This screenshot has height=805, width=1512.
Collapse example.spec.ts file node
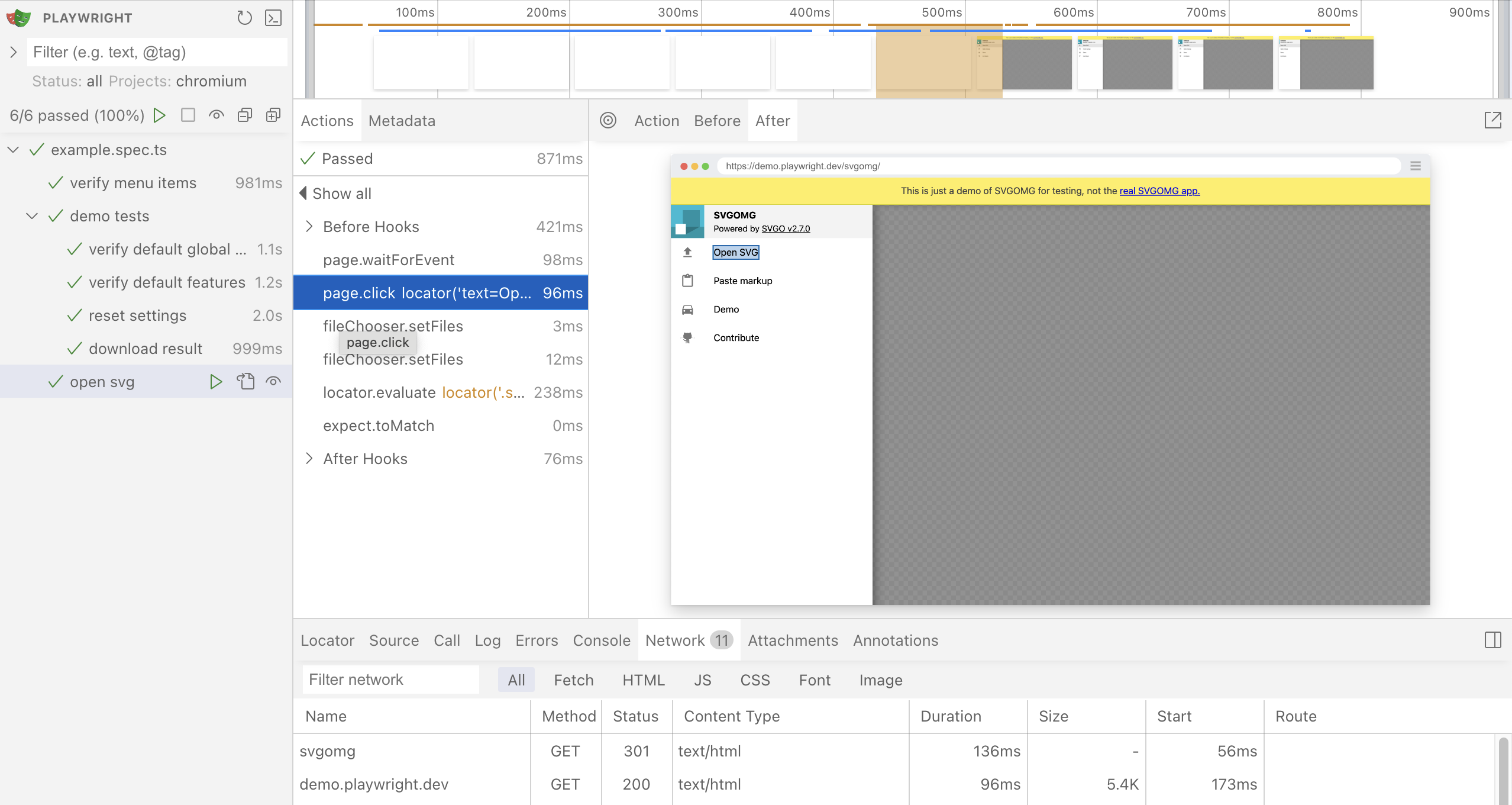(x=13, y=150)
